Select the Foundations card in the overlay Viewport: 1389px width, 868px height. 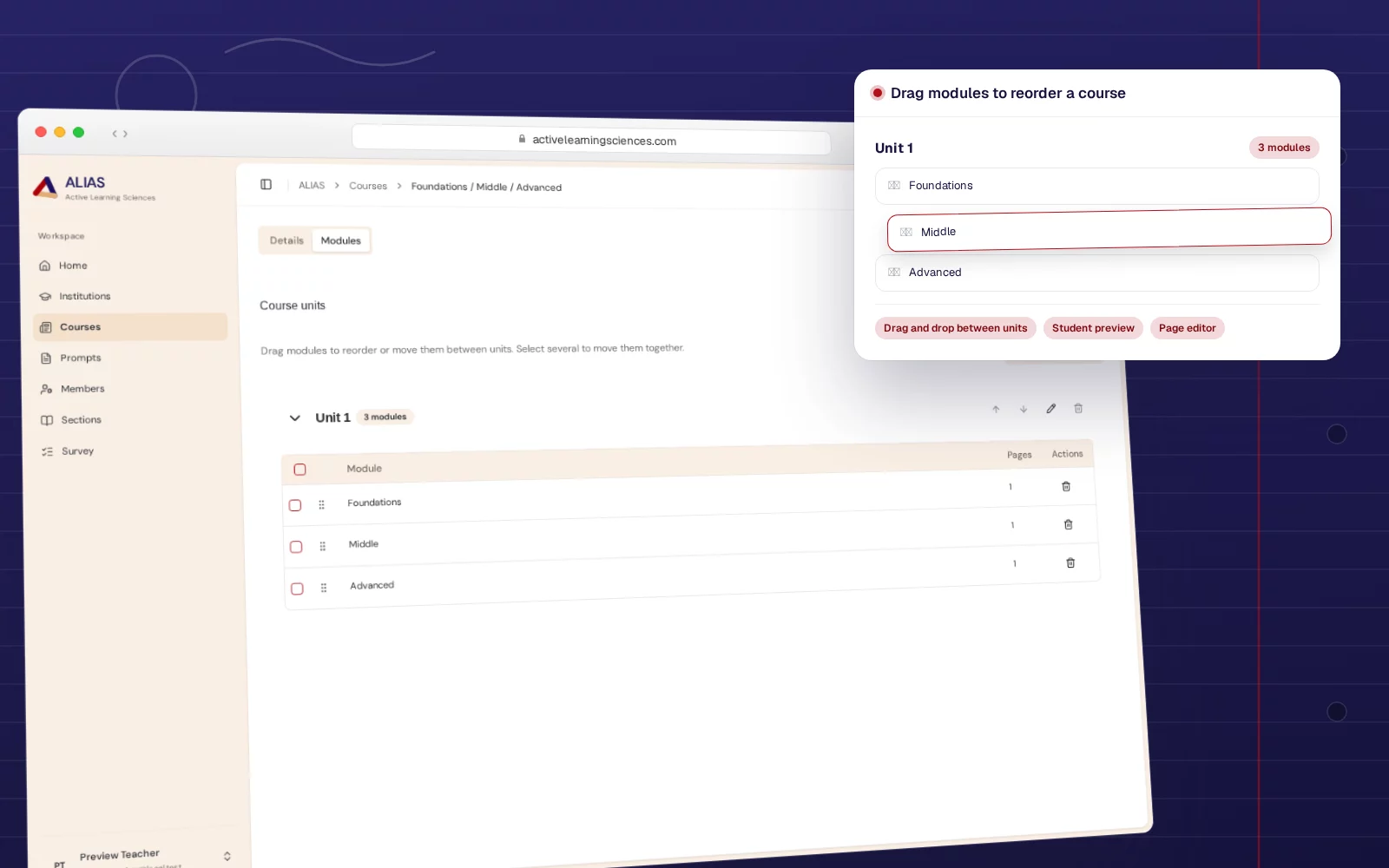point(1097,186)
